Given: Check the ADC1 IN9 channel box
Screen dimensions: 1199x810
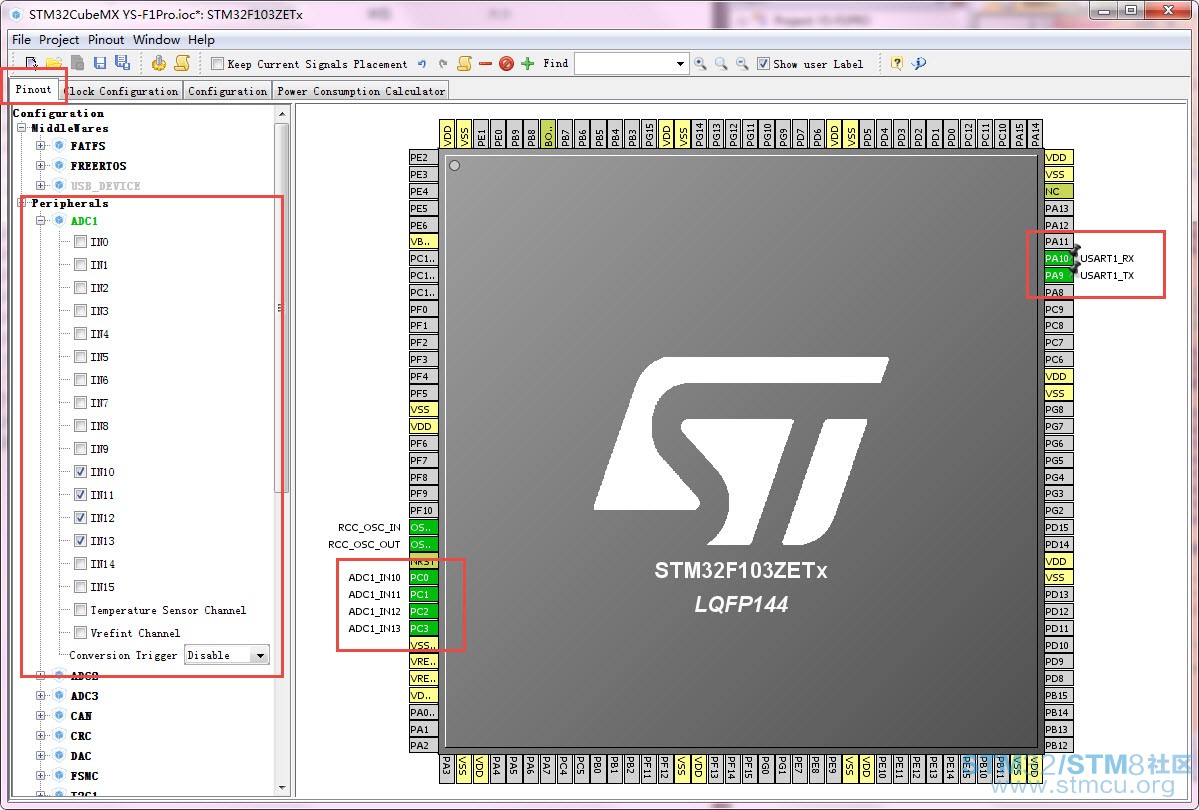Looking at the screenshot, I should click(80, 449).
